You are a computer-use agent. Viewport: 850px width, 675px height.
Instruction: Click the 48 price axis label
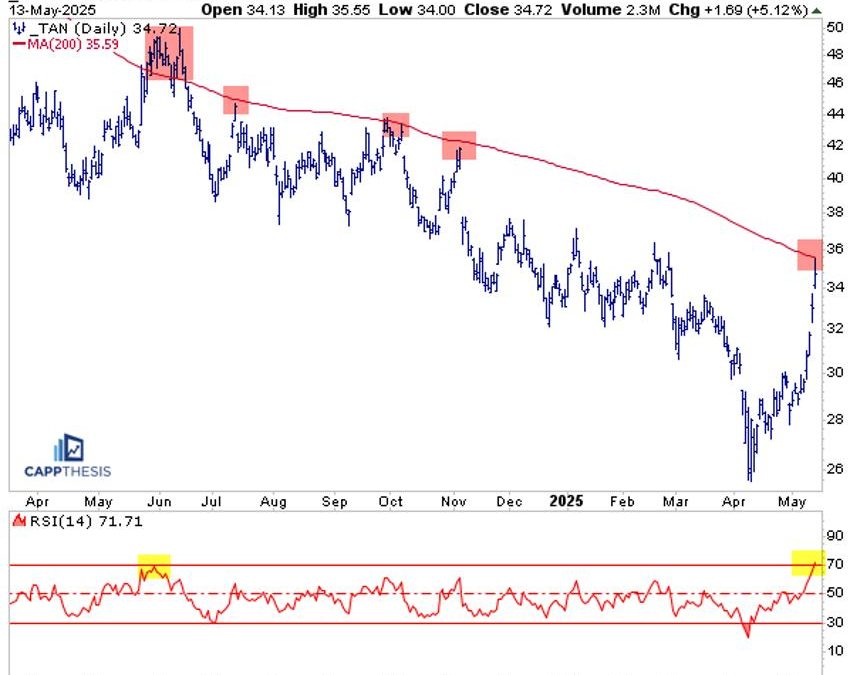coord(835,54)
